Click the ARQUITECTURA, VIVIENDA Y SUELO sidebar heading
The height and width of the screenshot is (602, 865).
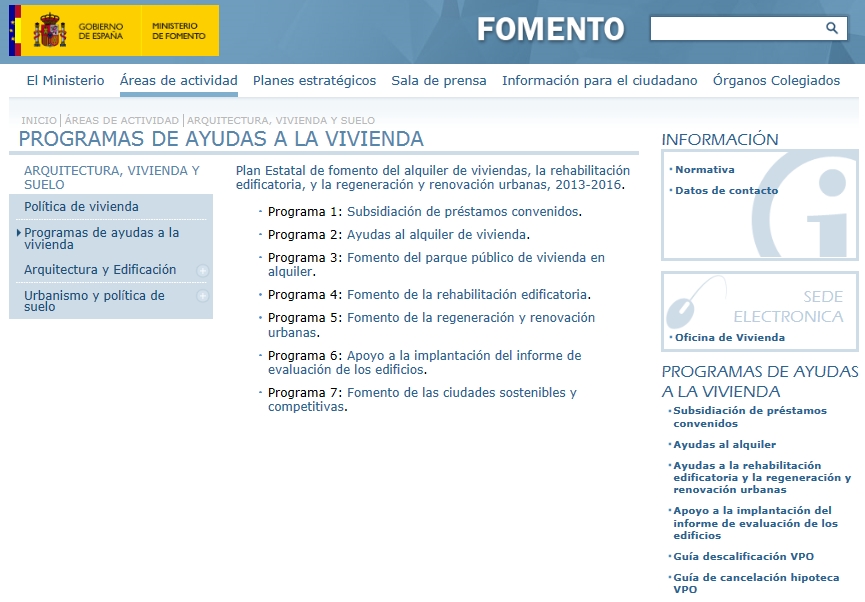112,178
